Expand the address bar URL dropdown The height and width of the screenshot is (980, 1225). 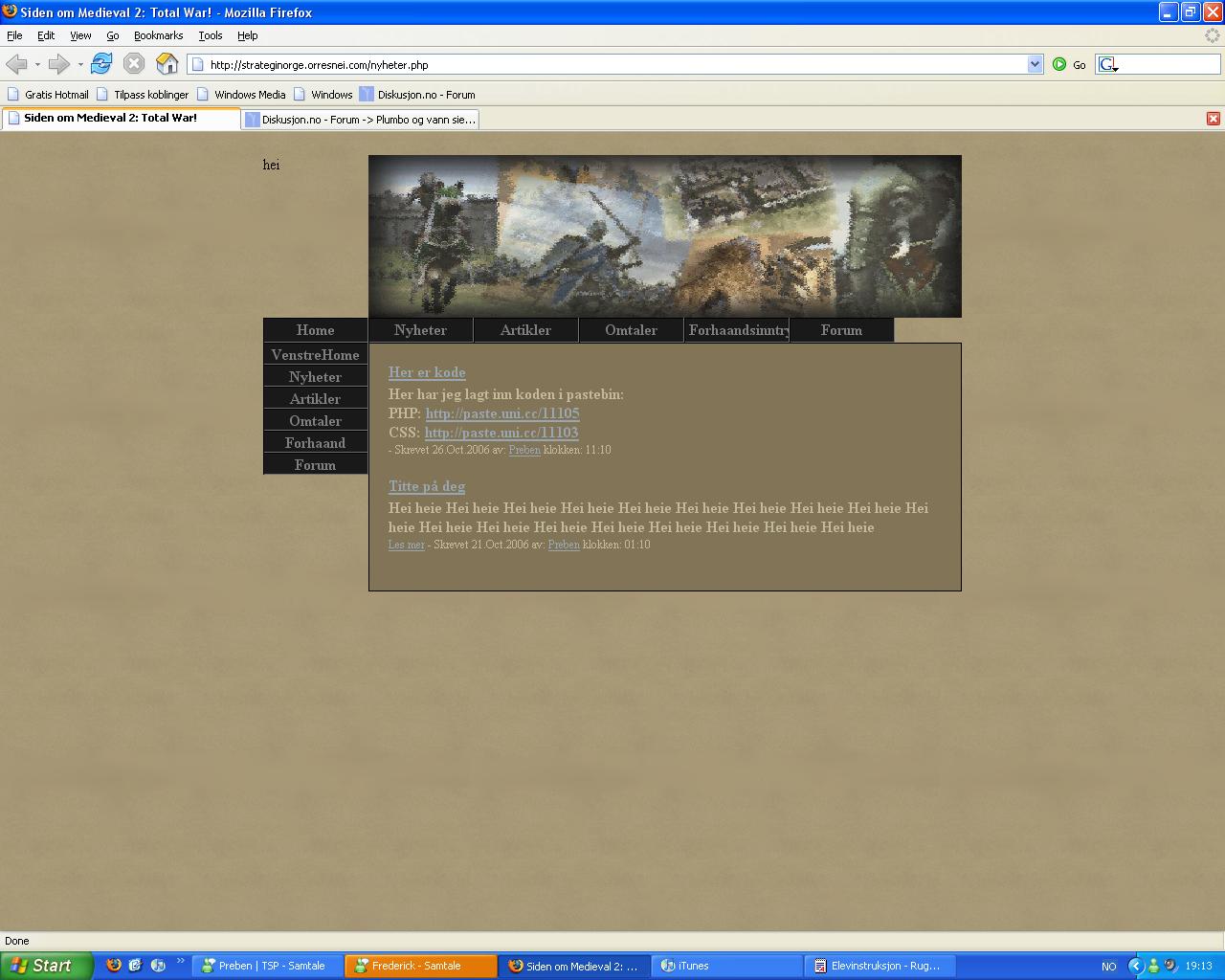pyautogui.click(x=1035, y=64)
